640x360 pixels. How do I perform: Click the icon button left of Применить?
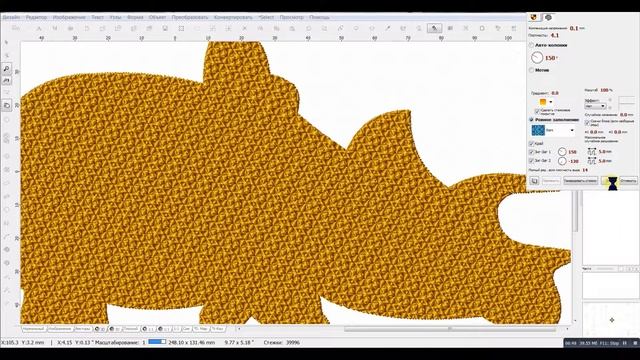534,180
